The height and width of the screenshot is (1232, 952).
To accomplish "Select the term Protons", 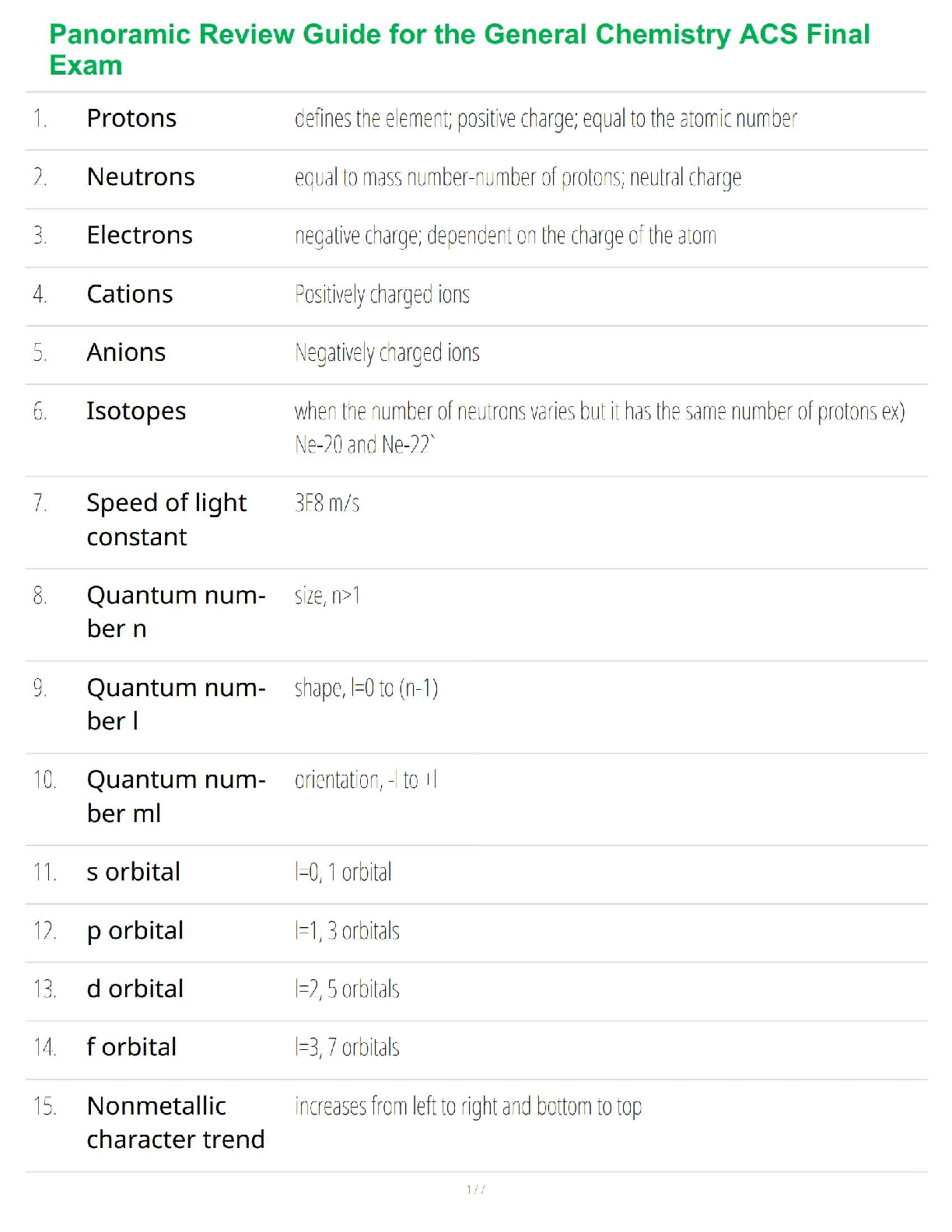I will [x=131, y=118].
